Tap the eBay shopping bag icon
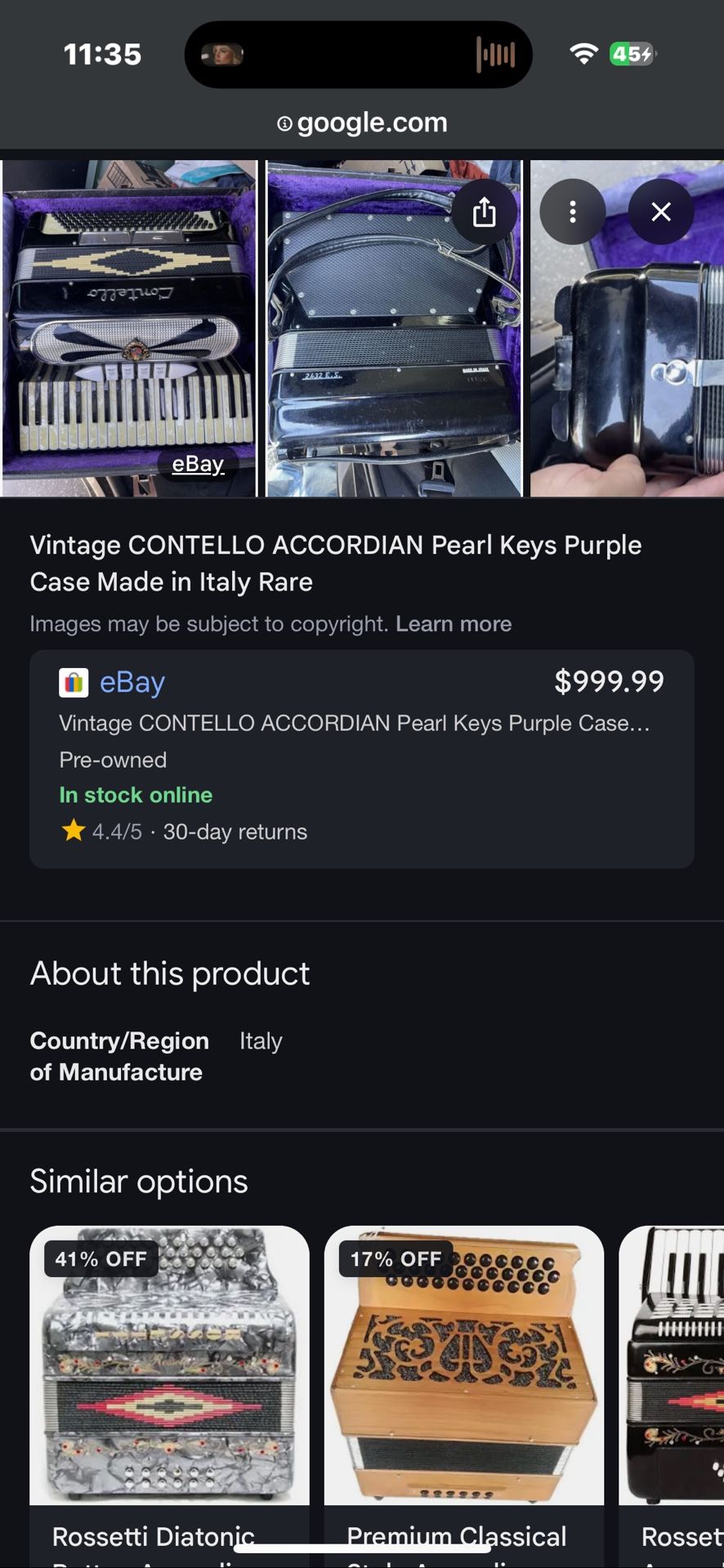Screen dimensions: 724x1568 point(74,683)
